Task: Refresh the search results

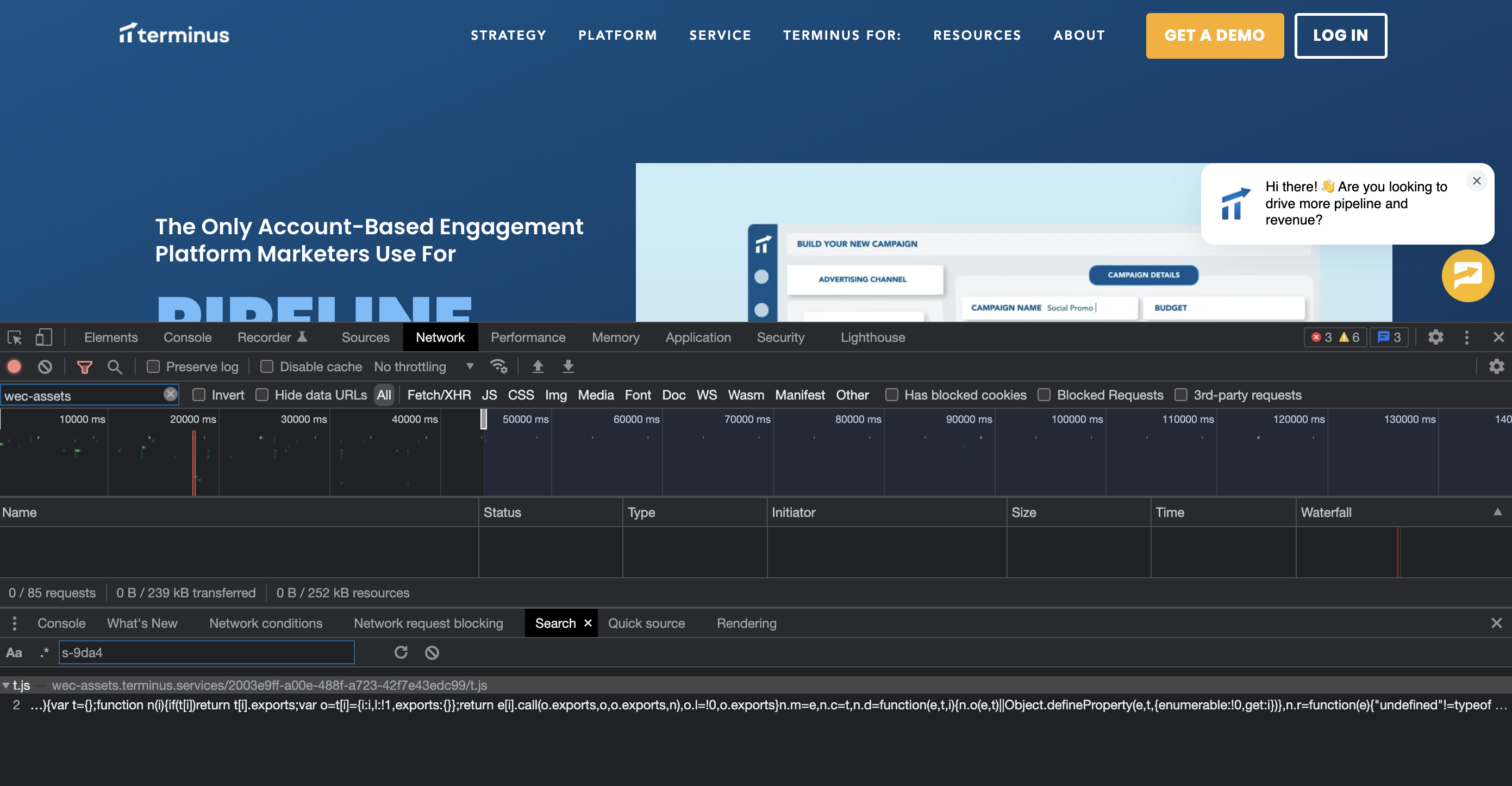Action: [401, 653]
